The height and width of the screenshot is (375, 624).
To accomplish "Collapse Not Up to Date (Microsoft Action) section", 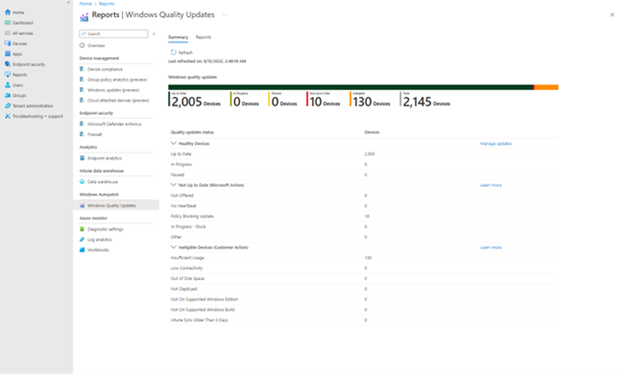I will point(174,185).
